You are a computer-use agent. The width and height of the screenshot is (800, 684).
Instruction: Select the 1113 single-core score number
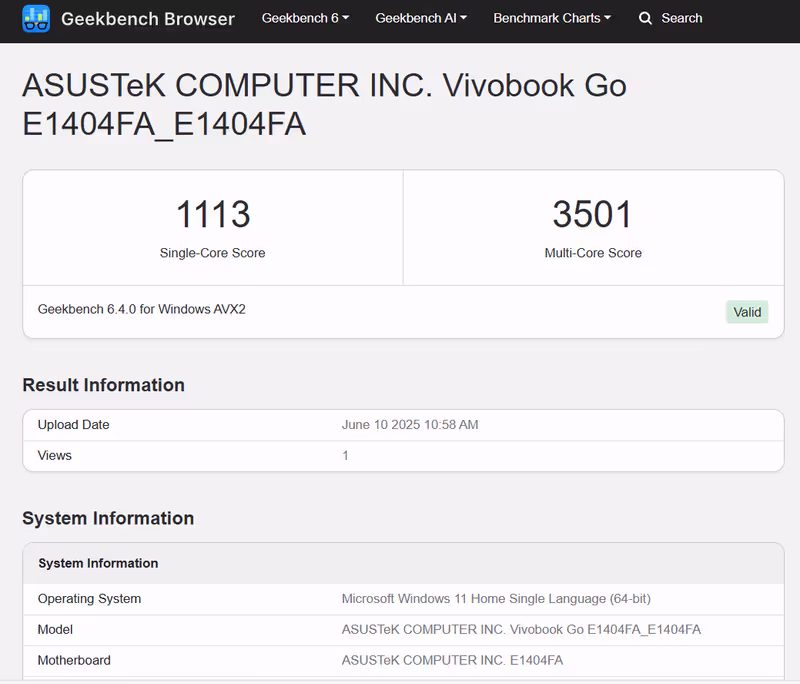(213, 214)
